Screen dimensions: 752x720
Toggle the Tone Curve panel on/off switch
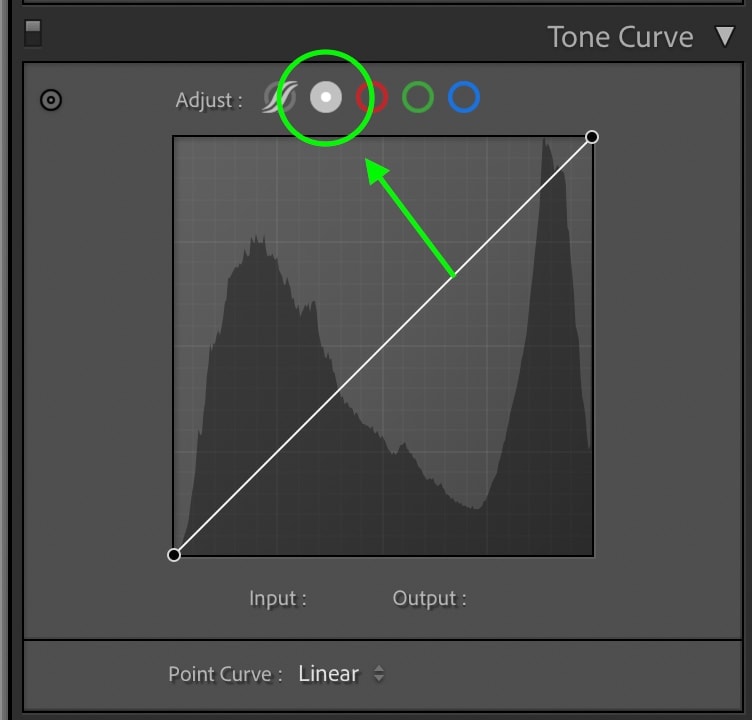pyautogui.click(x=33, y=33)
